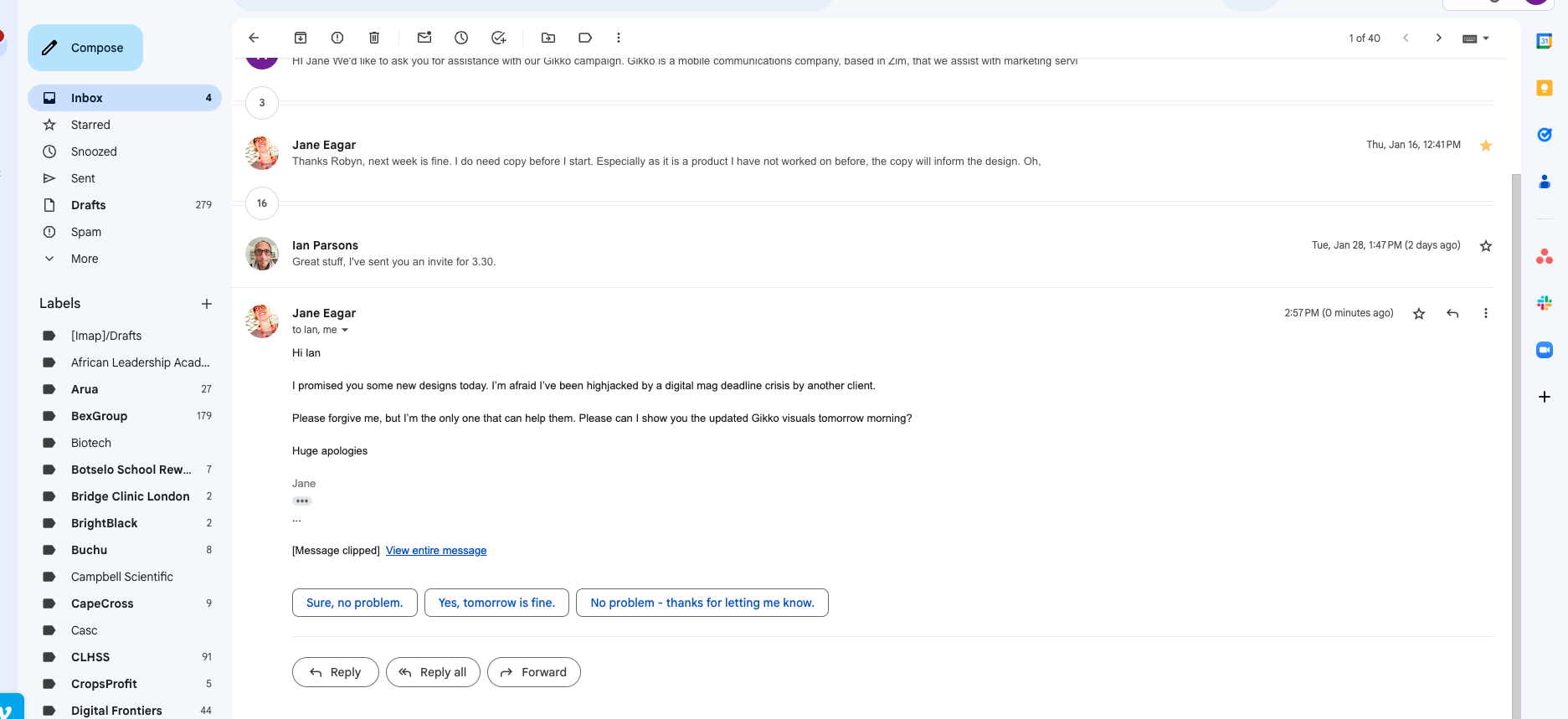Viewport: 1568px width, 719px height.
Task: Expand recipient details next to 'to Ian, me'
Action: click(x=345, y=331)
